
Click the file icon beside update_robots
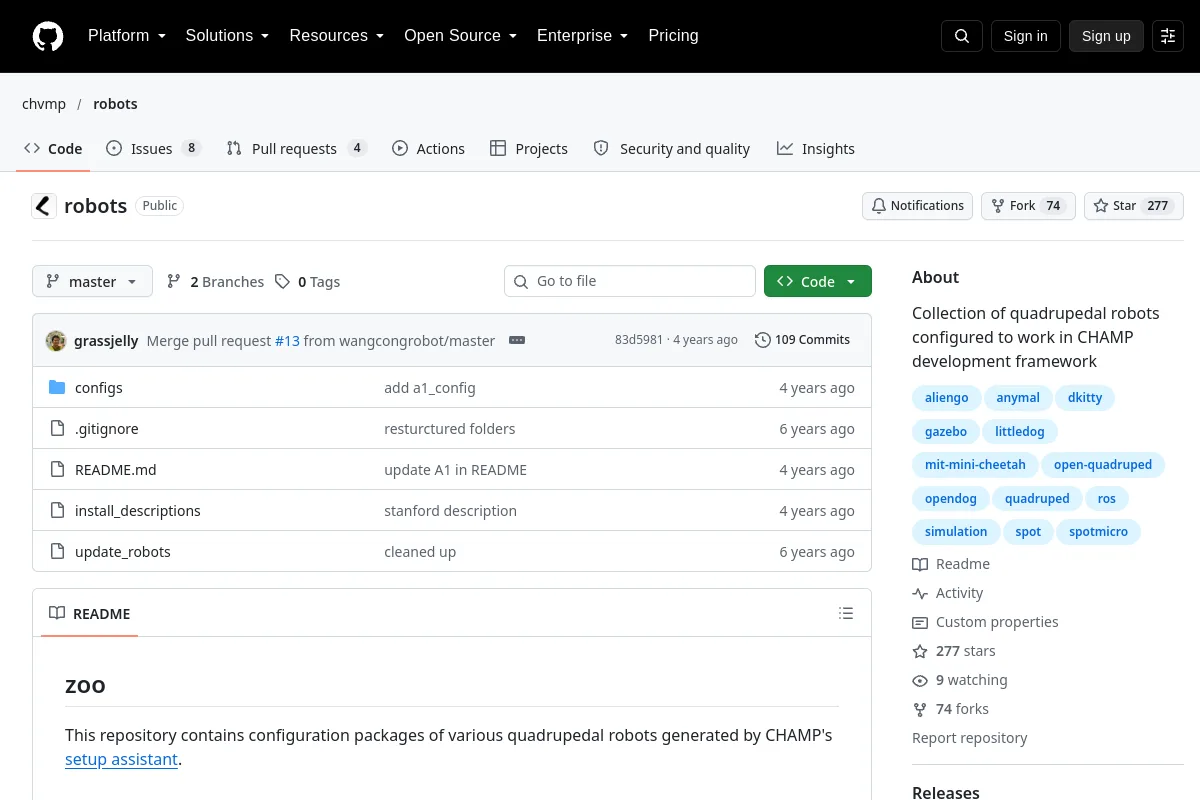[57, 552]
